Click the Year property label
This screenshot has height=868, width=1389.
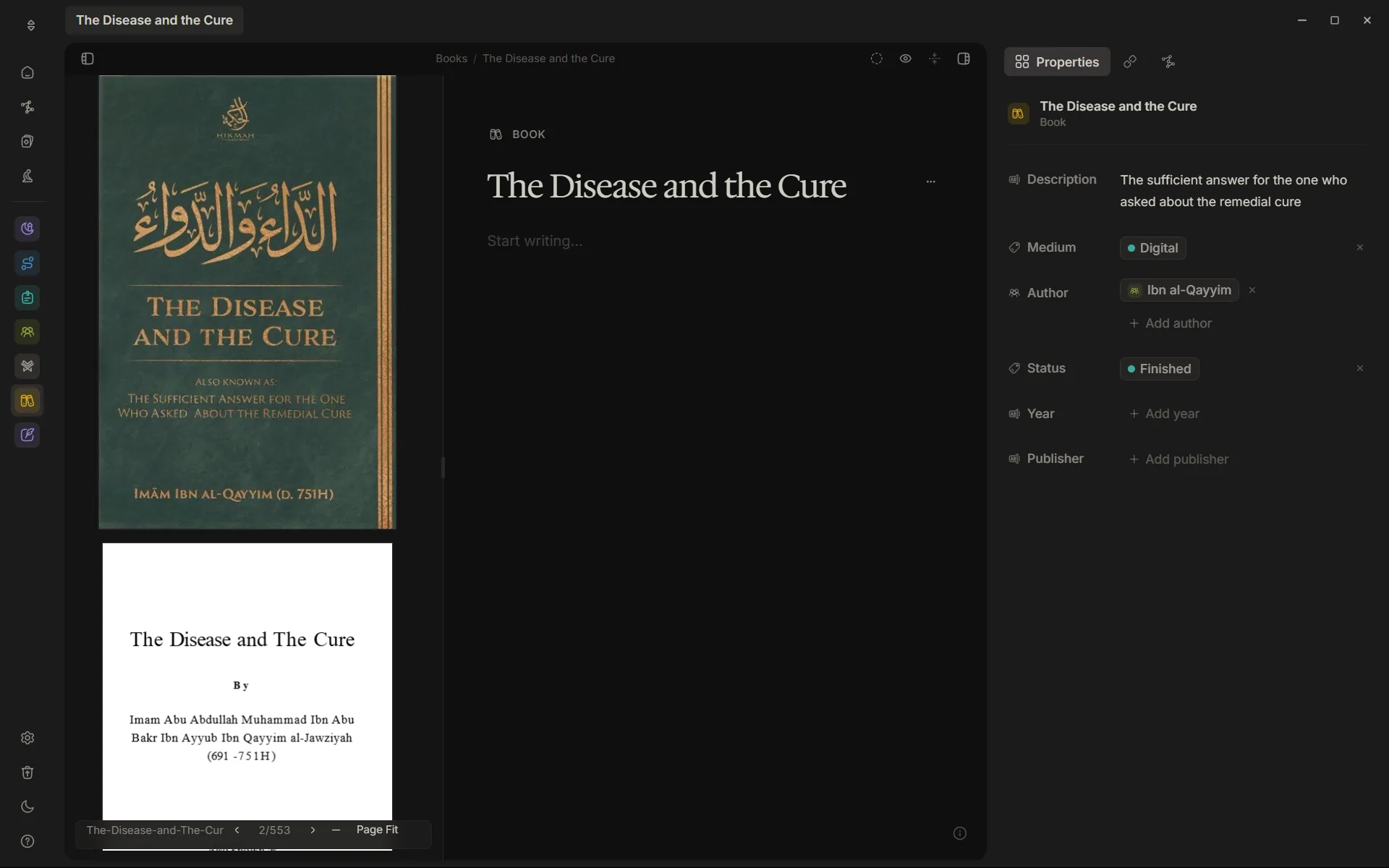[x=1040, y=414]
